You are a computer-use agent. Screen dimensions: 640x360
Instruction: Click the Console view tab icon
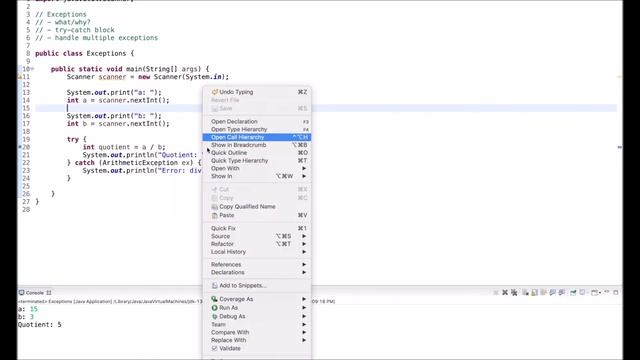click(22, 293)
